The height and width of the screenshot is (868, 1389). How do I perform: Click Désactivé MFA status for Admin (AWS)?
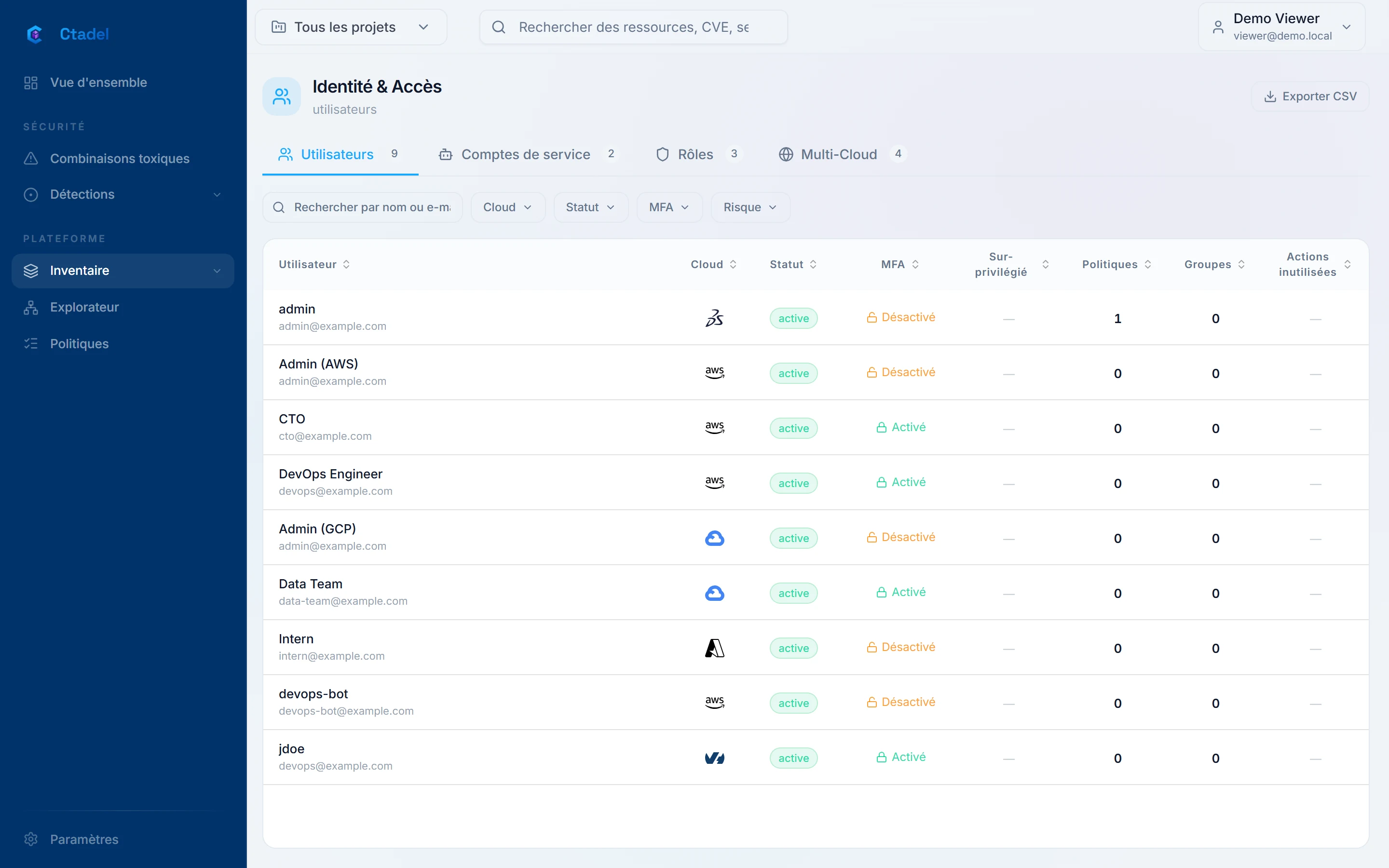click(900, 372)
